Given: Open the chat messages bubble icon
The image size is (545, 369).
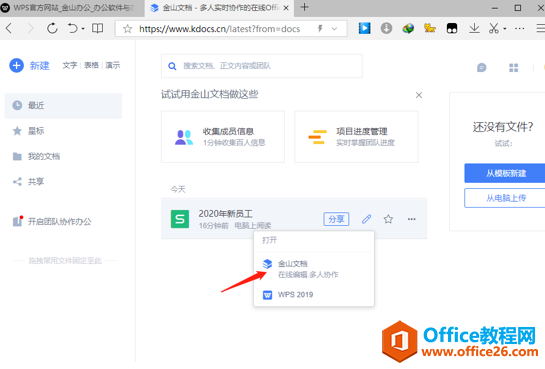Looking at the screenshot, I should (x=481, y=67).
